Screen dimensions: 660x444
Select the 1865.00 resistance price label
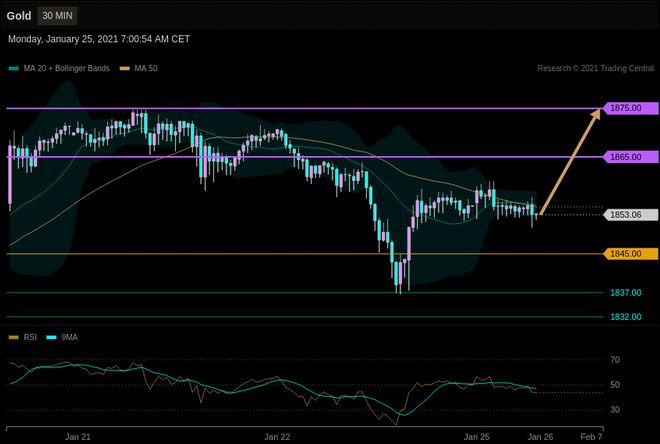pyautogui.click(x=631, y=157)
